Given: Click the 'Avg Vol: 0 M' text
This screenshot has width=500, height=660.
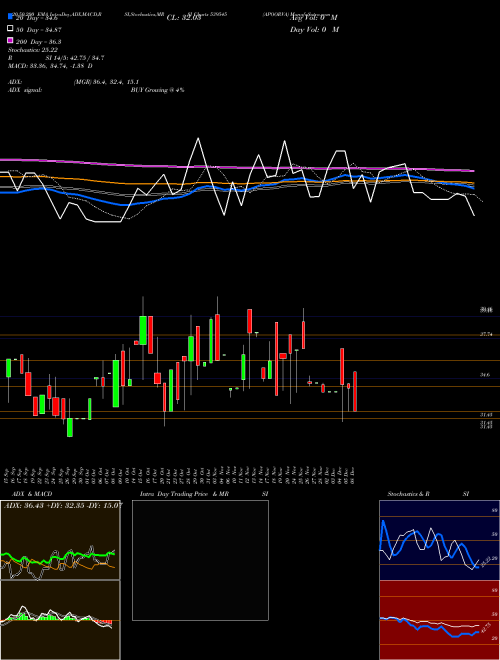Looking at the screenshot, I should [314, 18].
